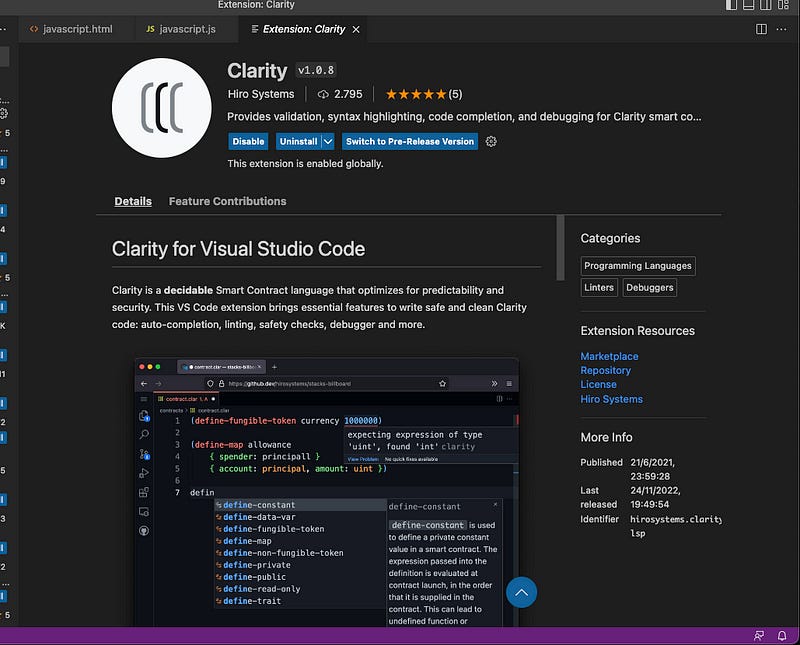
Task: Select the Extension: Clarity tab
Action: [x=304, y=29]
